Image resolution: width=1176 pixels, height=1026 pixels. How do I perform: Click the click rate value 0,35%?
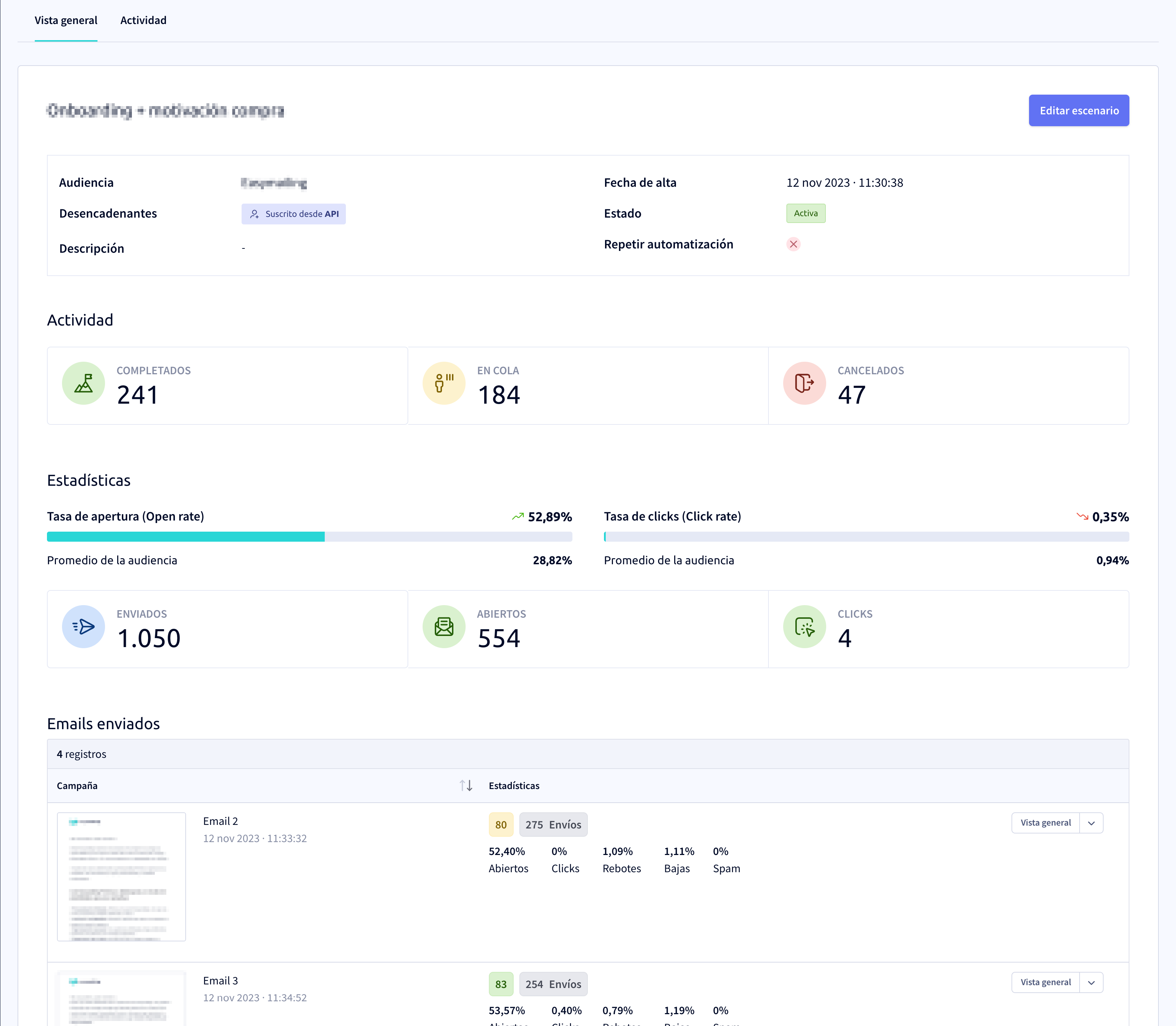coord(1110,517)
